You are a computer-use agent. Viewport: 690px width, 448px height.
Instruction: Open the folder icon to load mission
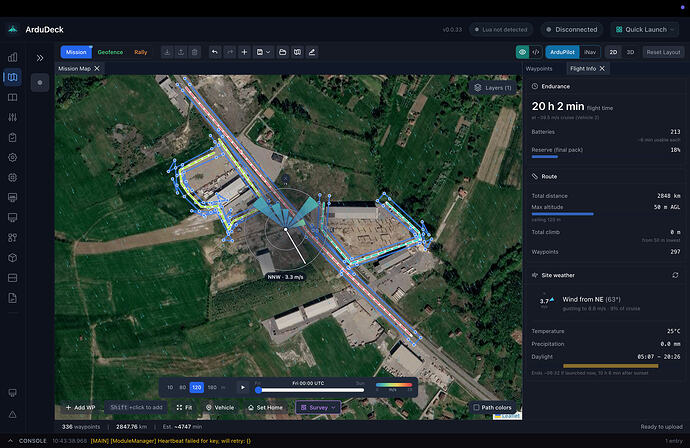[283, 52]
